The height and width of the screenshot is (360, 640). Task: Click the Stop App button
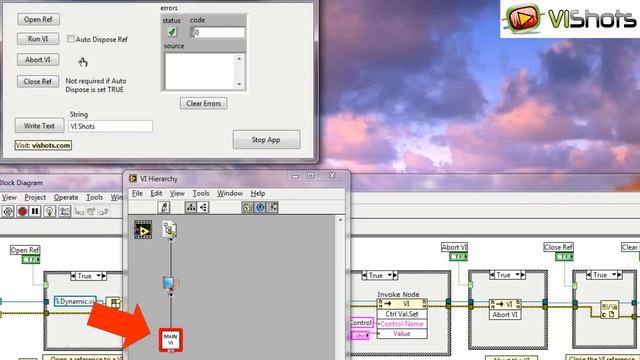tap(267, 140)
